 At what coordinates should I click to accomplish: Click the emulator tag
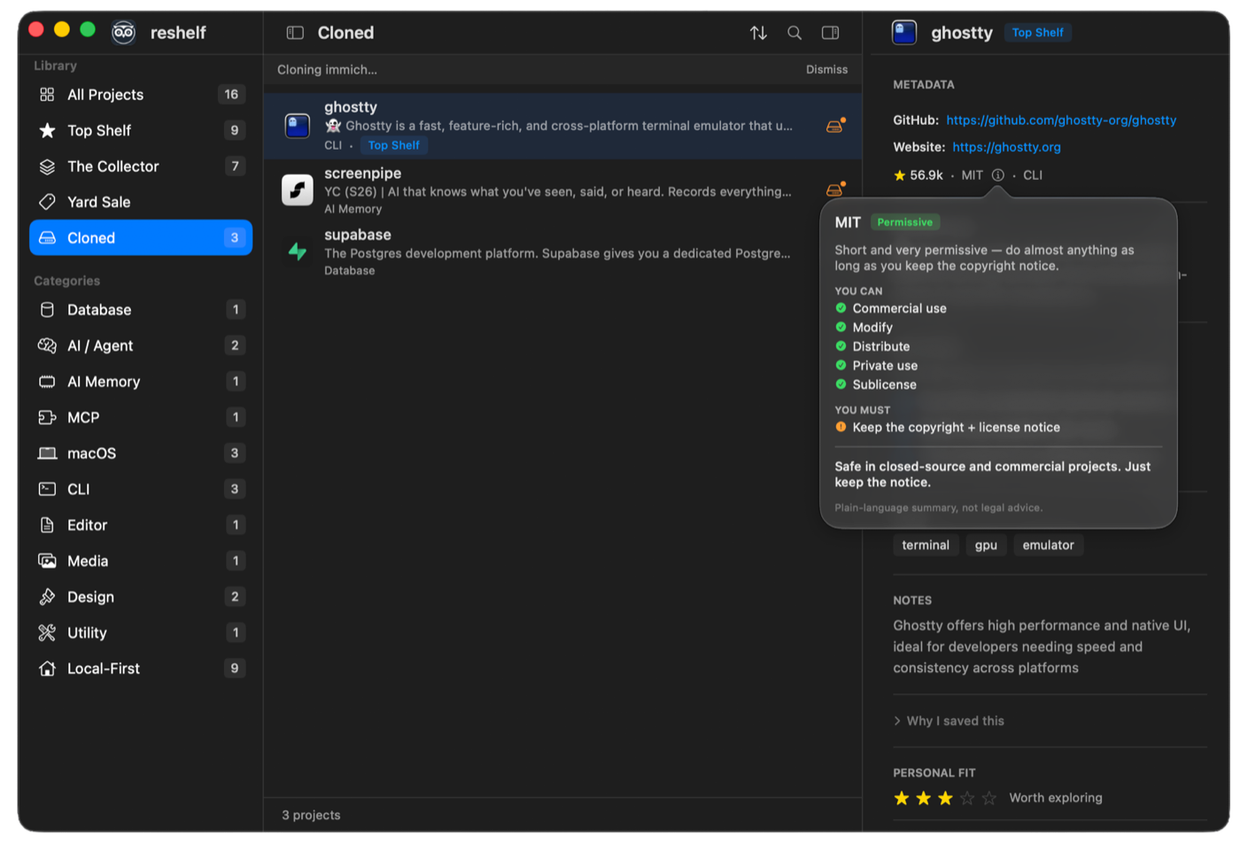coord(1048,545)
